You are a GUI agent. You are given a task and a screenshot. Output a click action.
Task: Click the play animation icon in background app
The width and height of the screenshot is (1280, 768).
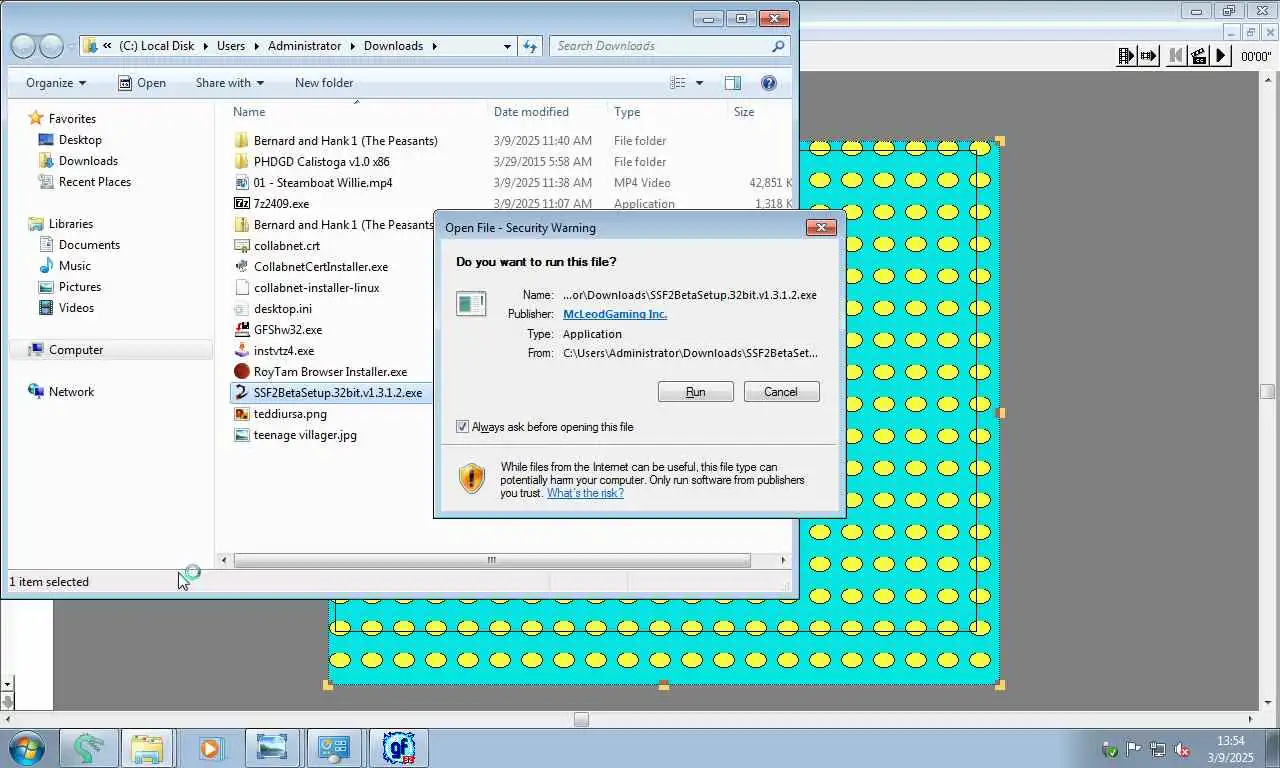pyautogui.click(x=1221, y=56)
